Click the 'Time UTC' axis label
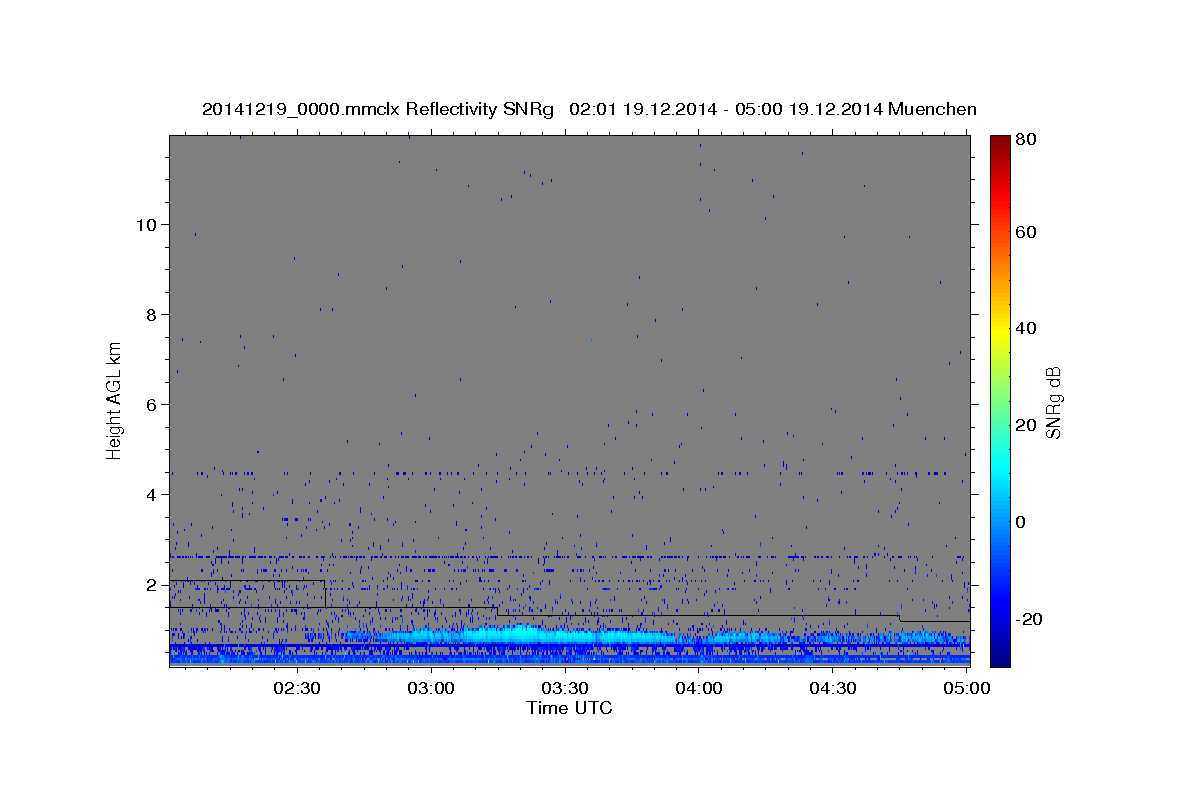 click(x=569, y=708)
